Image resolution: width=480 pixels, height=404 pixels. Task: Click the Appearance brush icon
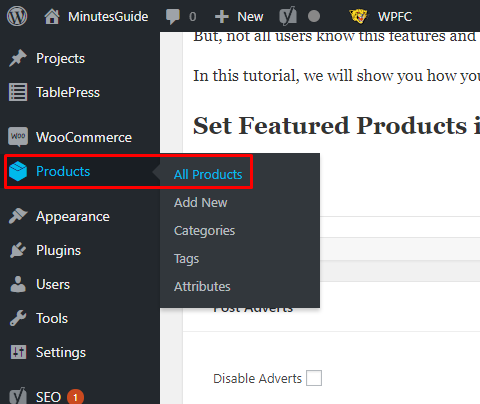[18, 216]
